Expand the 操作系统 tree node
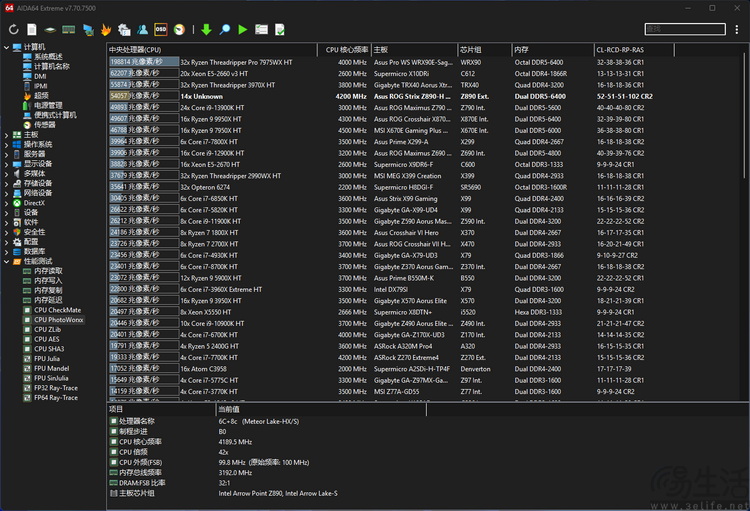Image resolution: width=750 pixels, height=511 pixels. coord(6,144)
